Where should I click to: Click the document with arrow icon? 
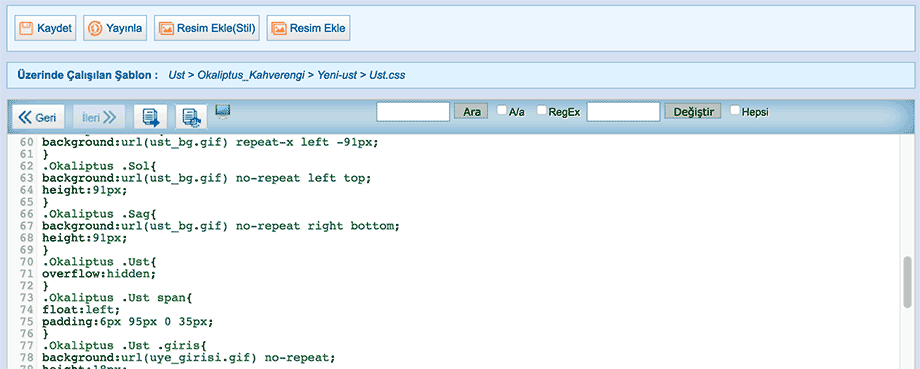pyautogui.click(x=151, y=117)
